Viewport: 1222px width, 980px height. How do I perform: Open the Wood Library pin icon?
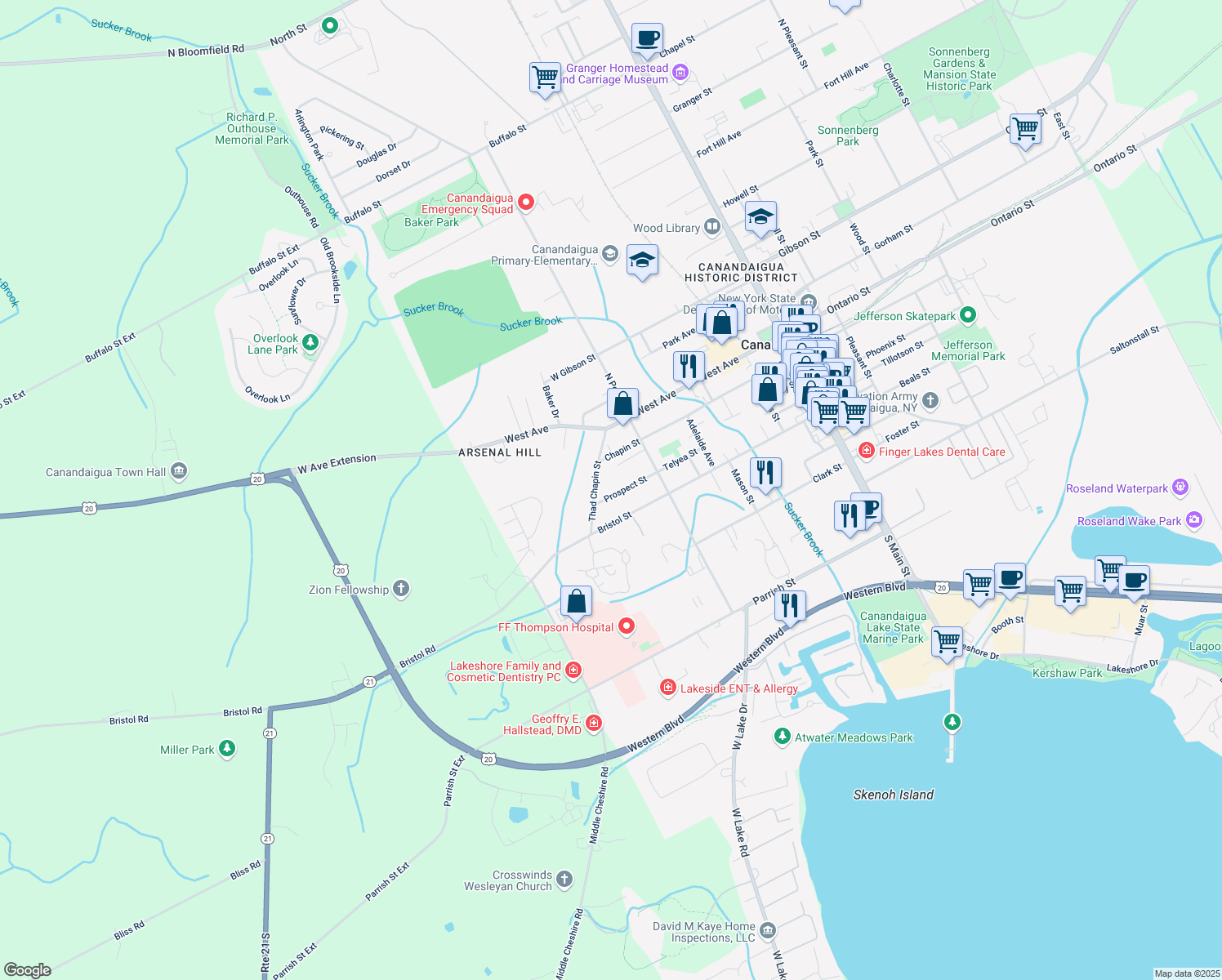click(712, 227)
